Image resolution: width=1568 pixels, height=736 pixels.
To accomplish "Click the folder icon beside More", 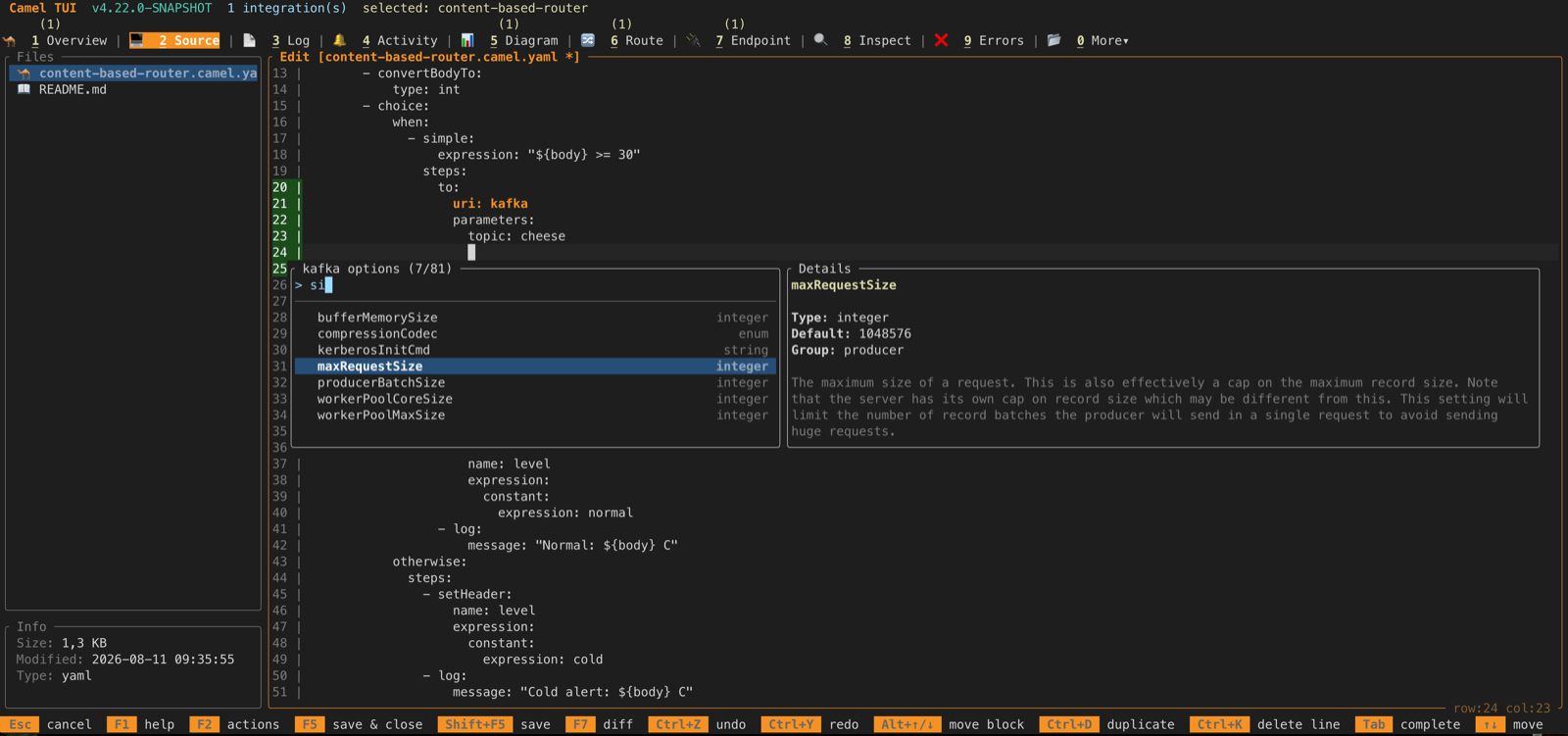I will coord(1054,41).
